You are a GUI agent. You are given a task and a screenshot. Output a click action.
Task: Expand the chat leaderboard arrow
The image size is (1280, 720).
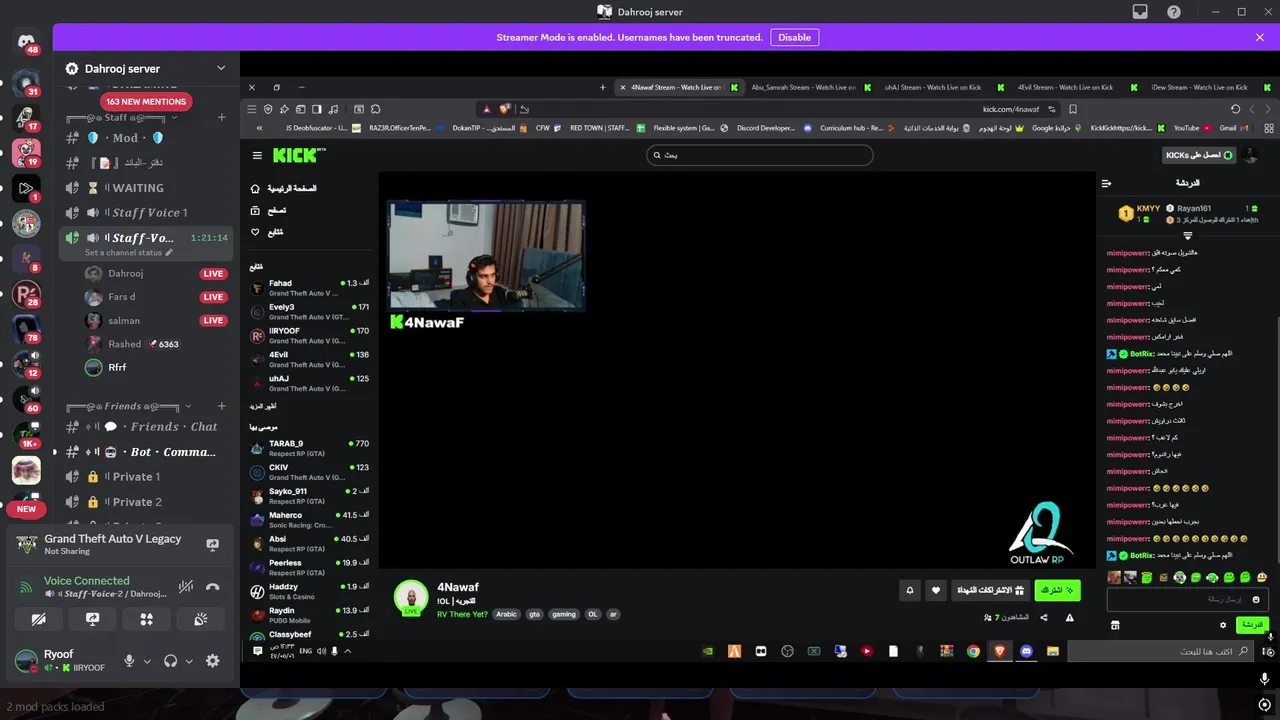[1188, 236]
